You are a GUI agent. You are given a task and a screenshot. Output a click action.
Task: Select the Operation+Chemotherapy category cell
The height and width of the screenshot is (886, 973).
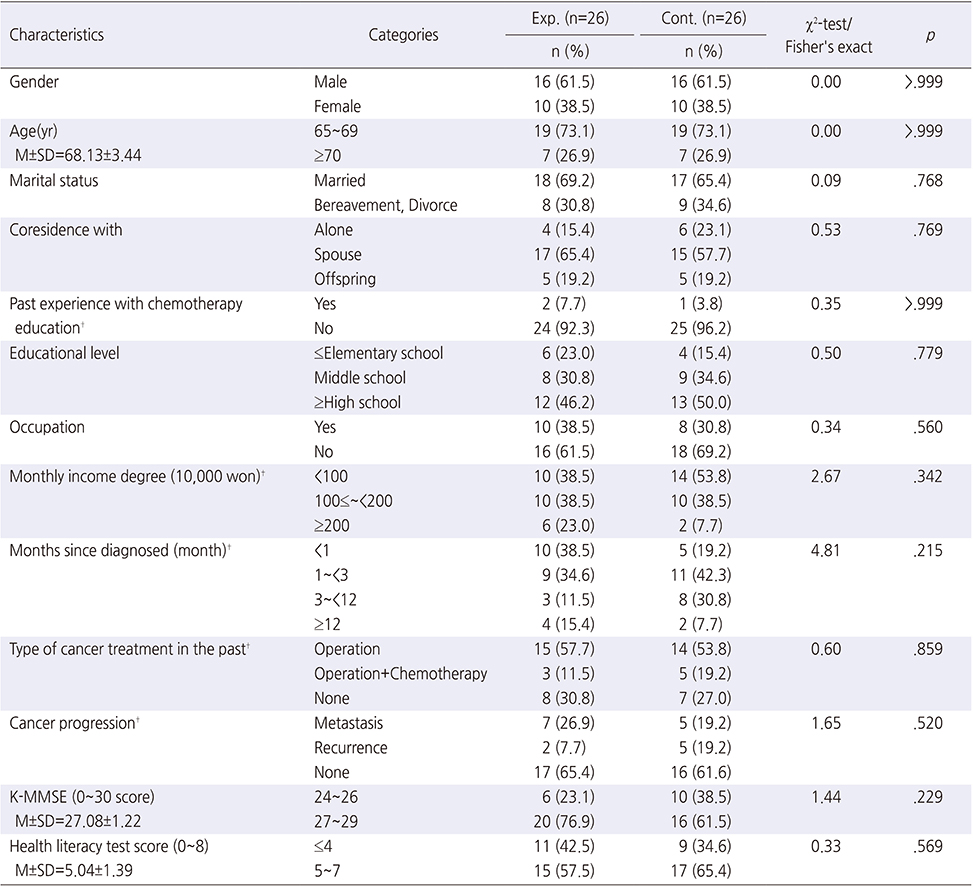400,674
